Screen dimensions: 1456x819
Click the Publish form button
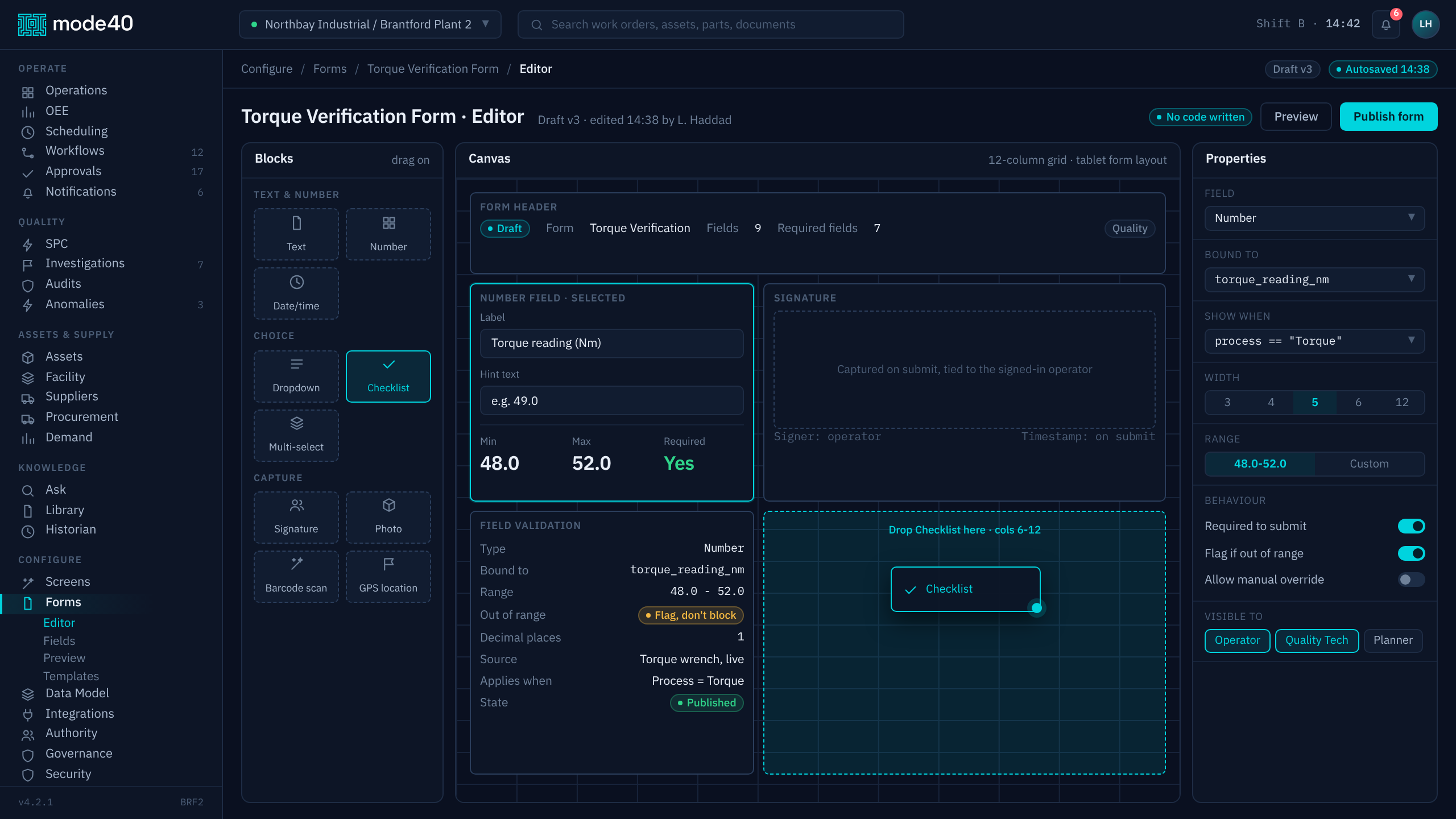pyautogui.click(x=1388, y=117)
